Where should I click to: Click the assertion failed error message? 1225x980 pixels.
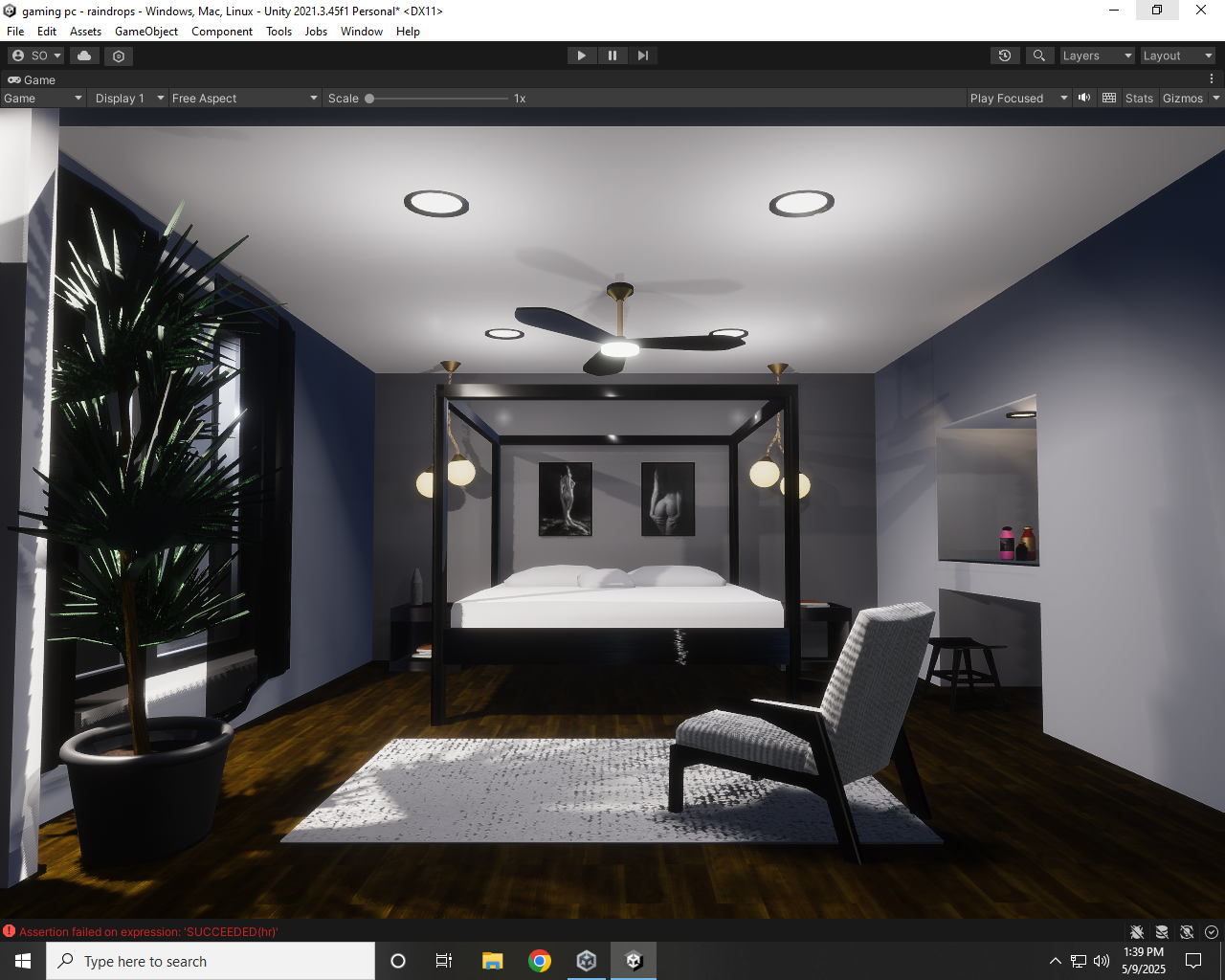(148, 931)
